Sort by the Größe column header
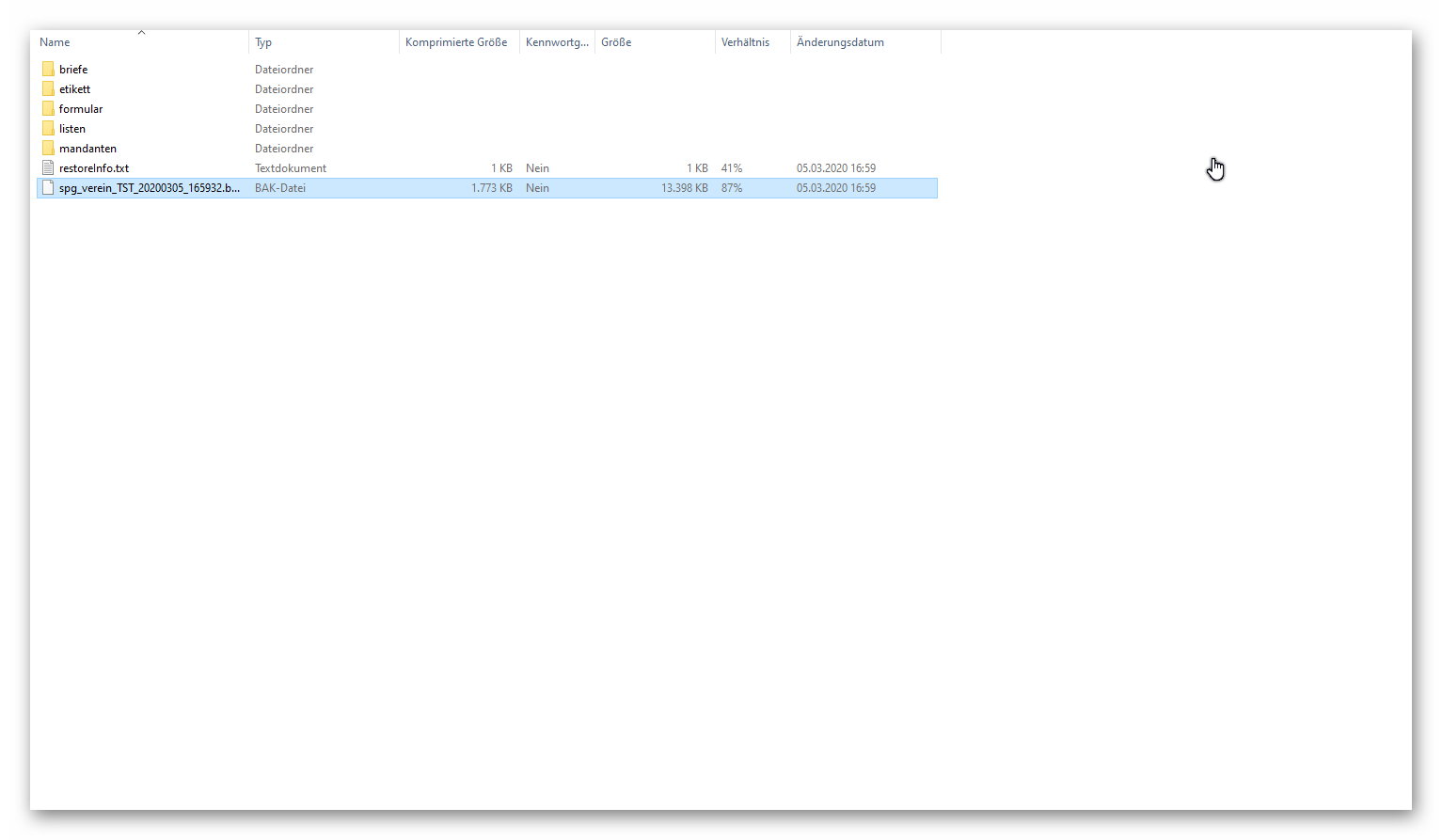The width and height of the screenshot is (1442, 840). (616, 42)
